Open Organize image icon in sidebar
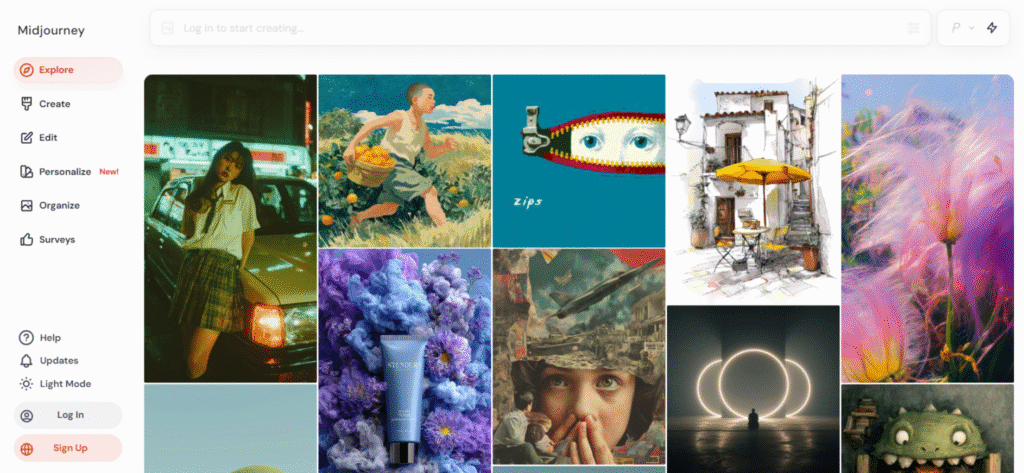The width and height of the screenshot is (1024, 473). click(26, 206)
